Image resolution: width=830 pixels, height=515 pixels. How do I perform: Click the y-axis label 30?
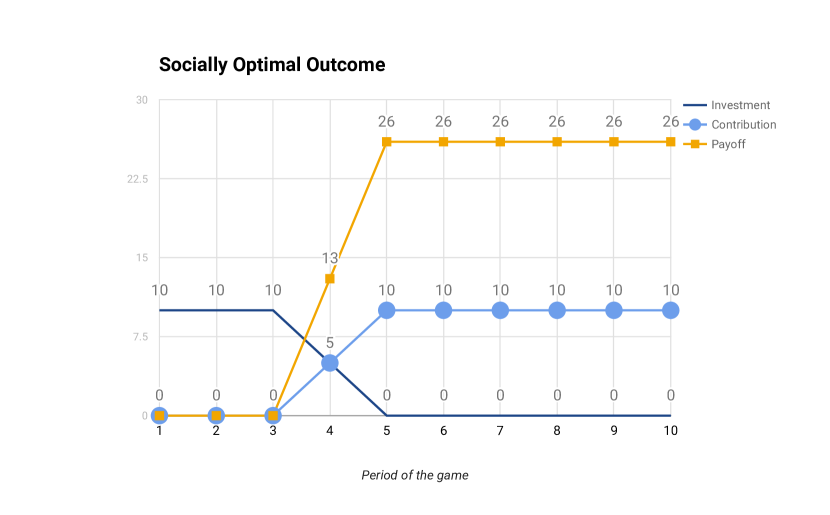[142, 100]
